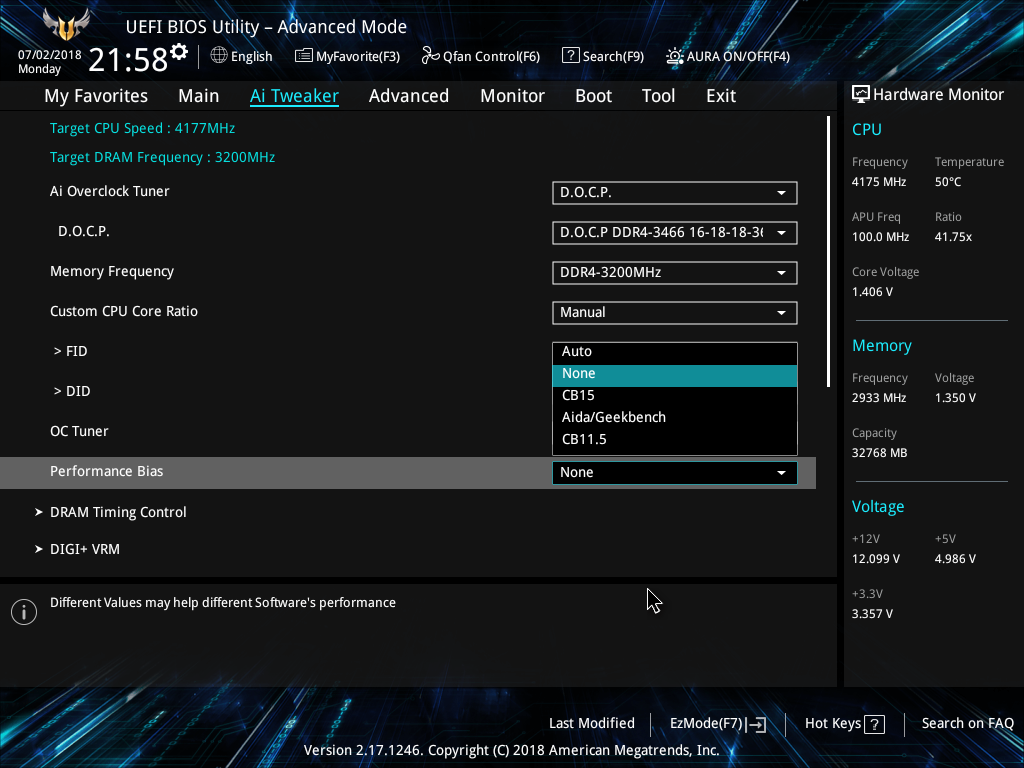The image size is (1024, 768).
Task: Select the OC Tuner row
Action: [x=79, y=431]
